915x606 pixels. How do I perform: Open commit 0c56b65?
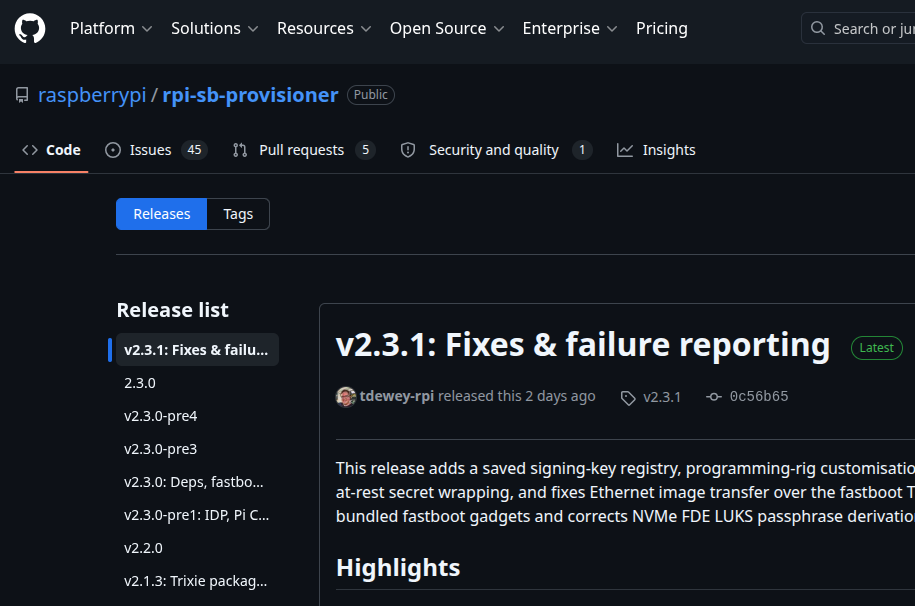click(x=759, y=397)
